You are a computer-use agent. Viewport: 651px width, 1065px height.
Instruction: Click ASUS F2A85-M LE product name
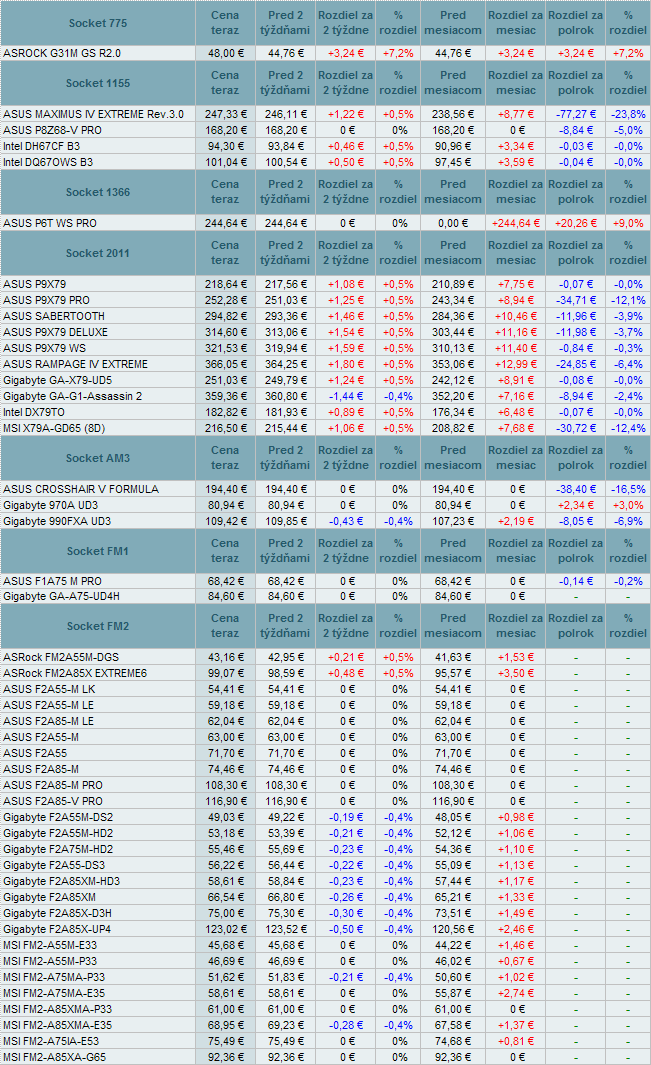click(48, 721)
